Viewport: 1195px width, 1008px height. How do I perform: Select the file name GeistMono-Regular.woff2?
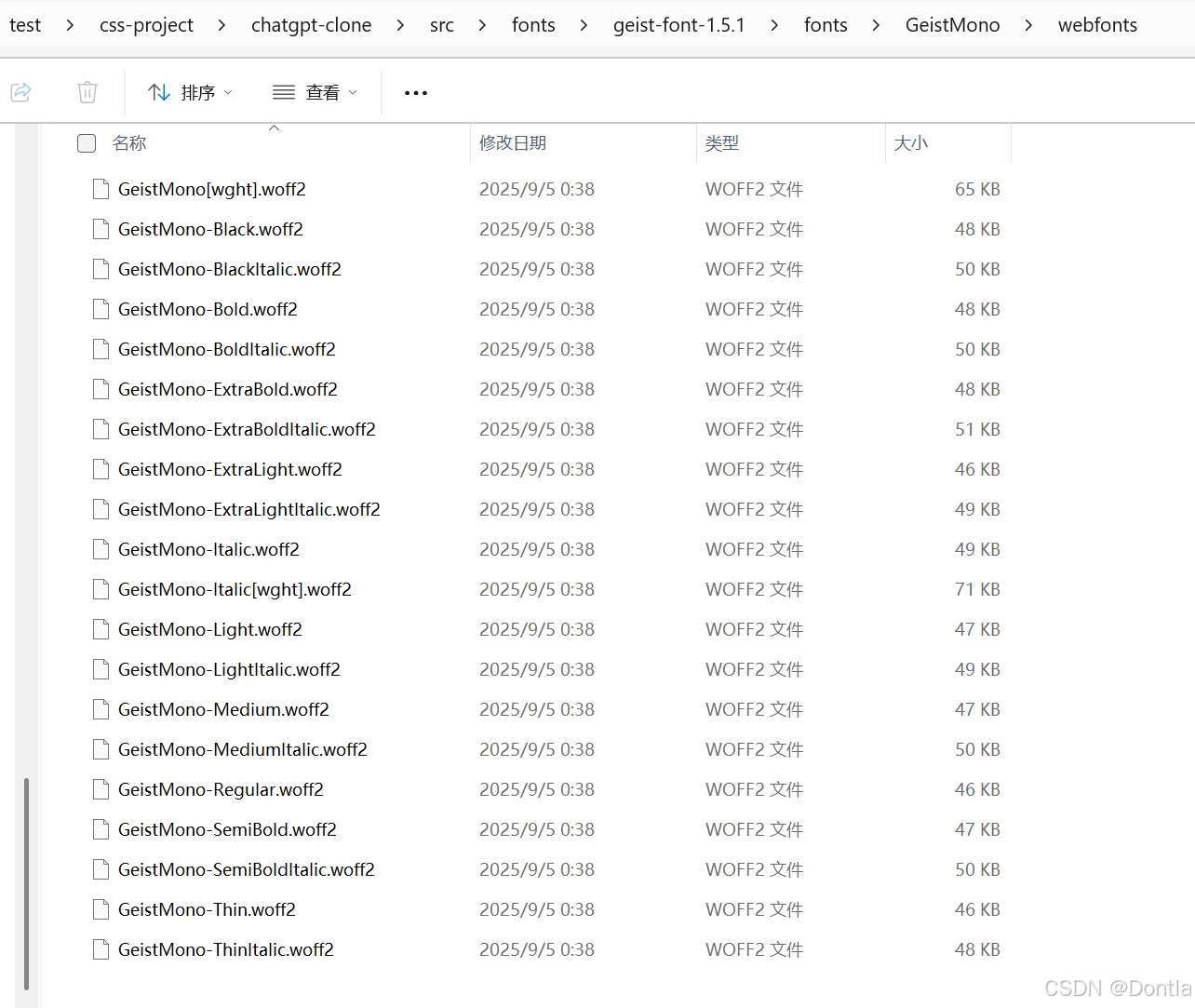(x=221, y=789)
